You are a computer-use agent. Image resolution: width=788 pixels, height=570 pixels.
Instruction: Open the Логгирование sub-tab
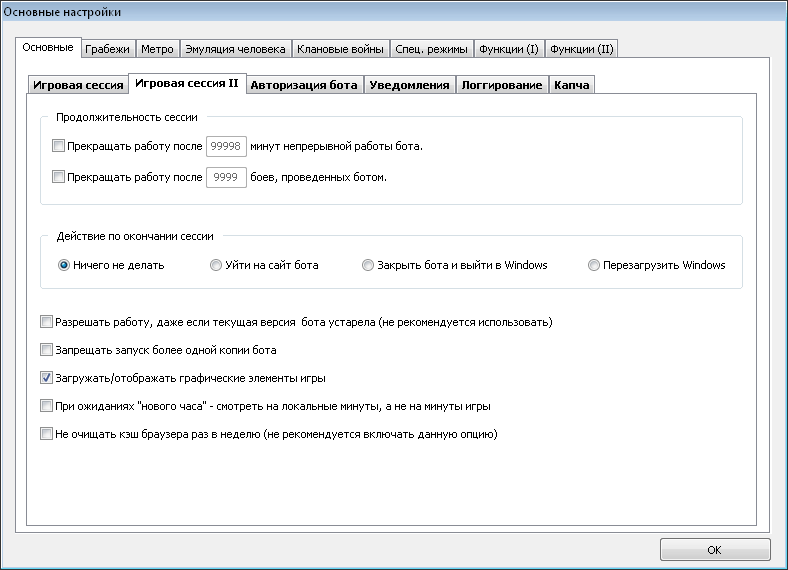[502, 85]
